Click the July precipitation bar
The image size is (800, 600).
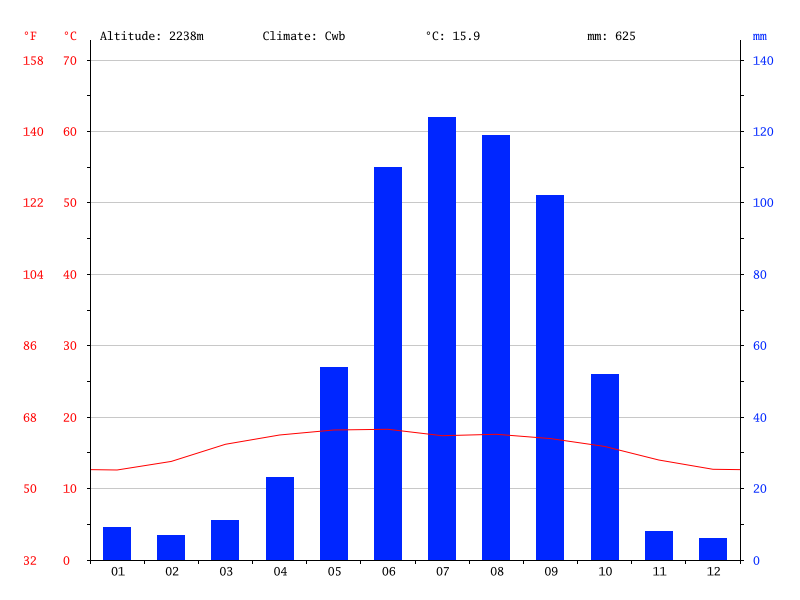pos(442,338)
